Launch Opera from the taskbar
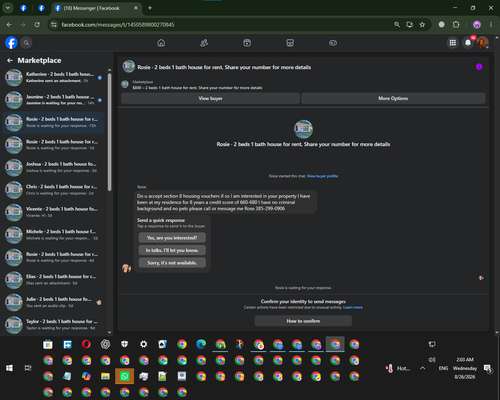The width and height of the screenshot is (500, 400). point(86,344)
